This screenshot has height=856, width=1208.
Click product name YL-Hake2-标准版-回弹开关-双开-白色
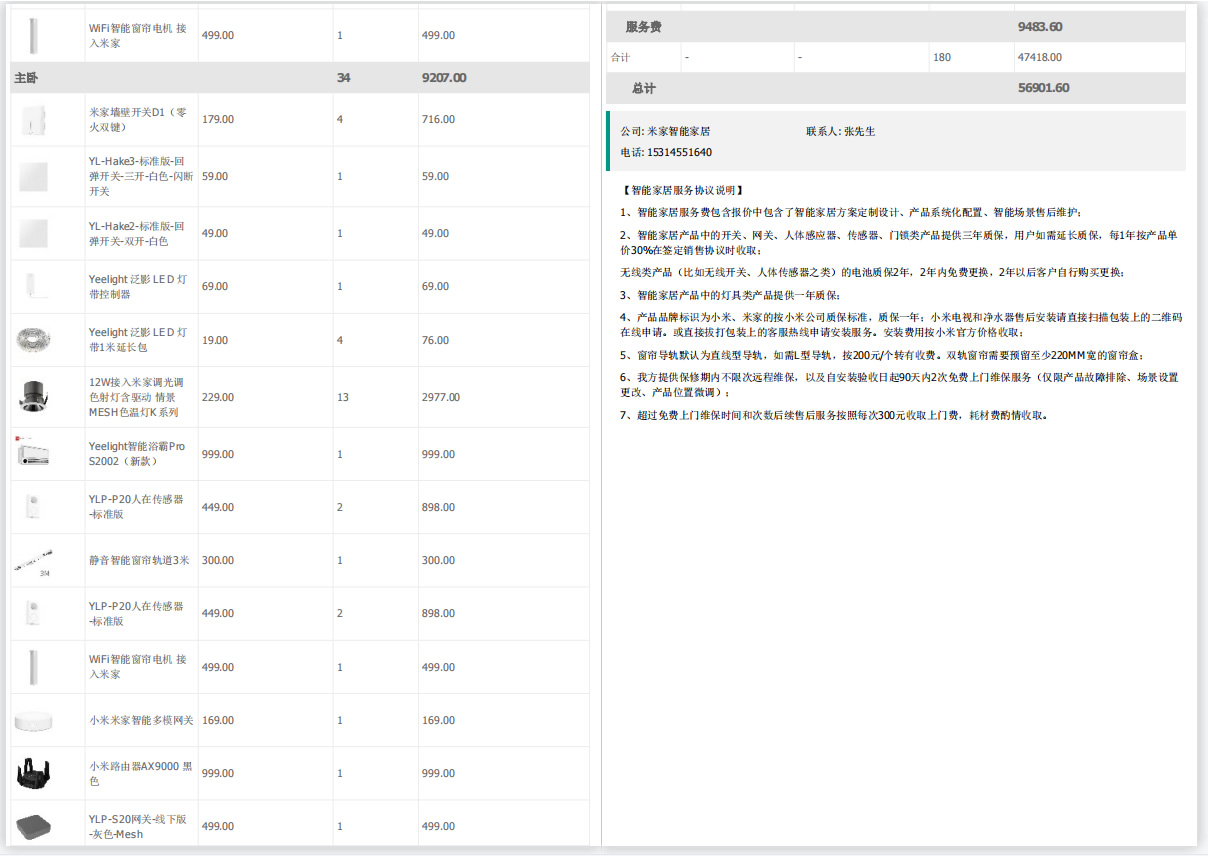point(138,234)
